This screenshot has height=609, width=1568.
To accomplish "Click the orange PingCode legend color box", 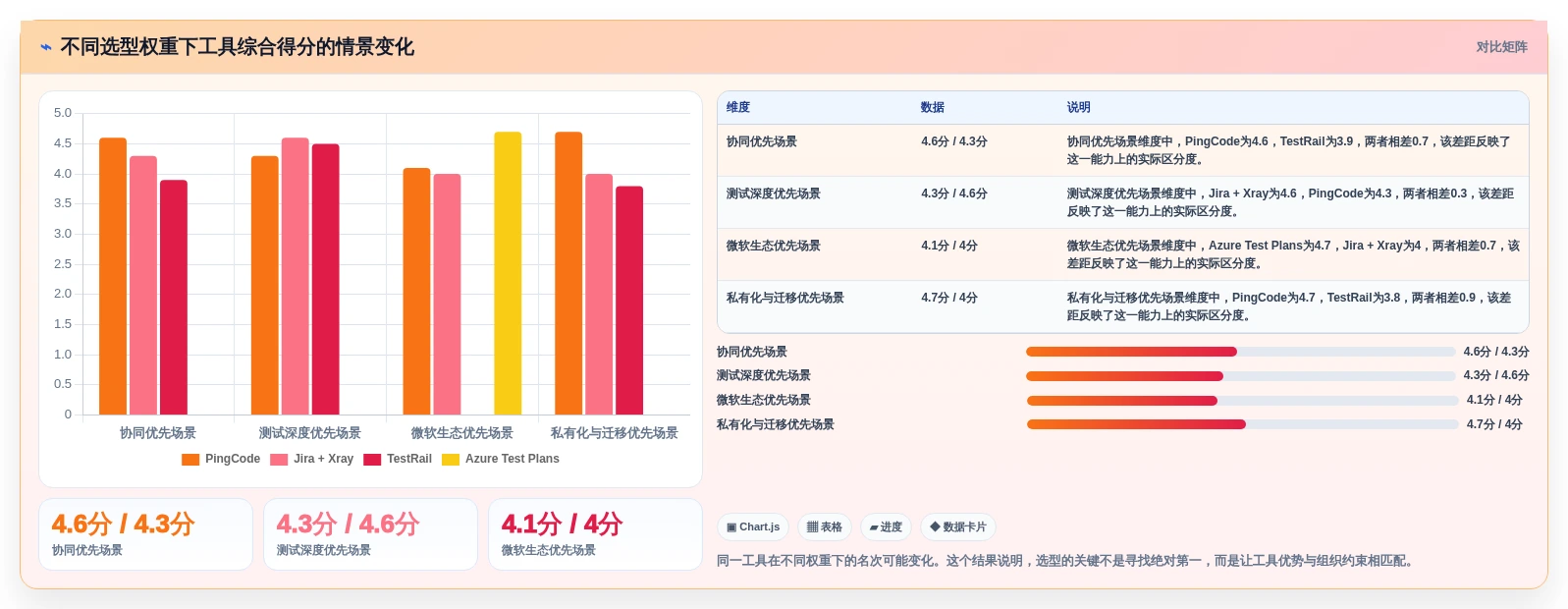I will coord(190,459).
